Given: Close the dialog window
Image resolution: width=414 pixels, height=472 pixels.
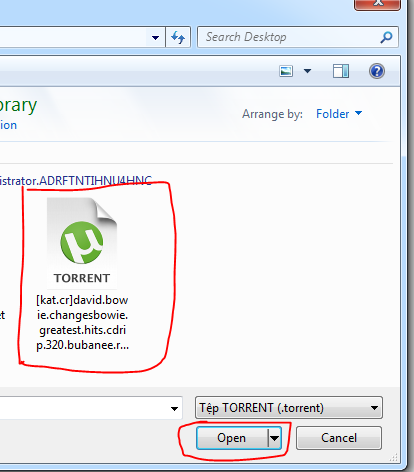Looking at the screenshot, I should (x=377, y=4).
